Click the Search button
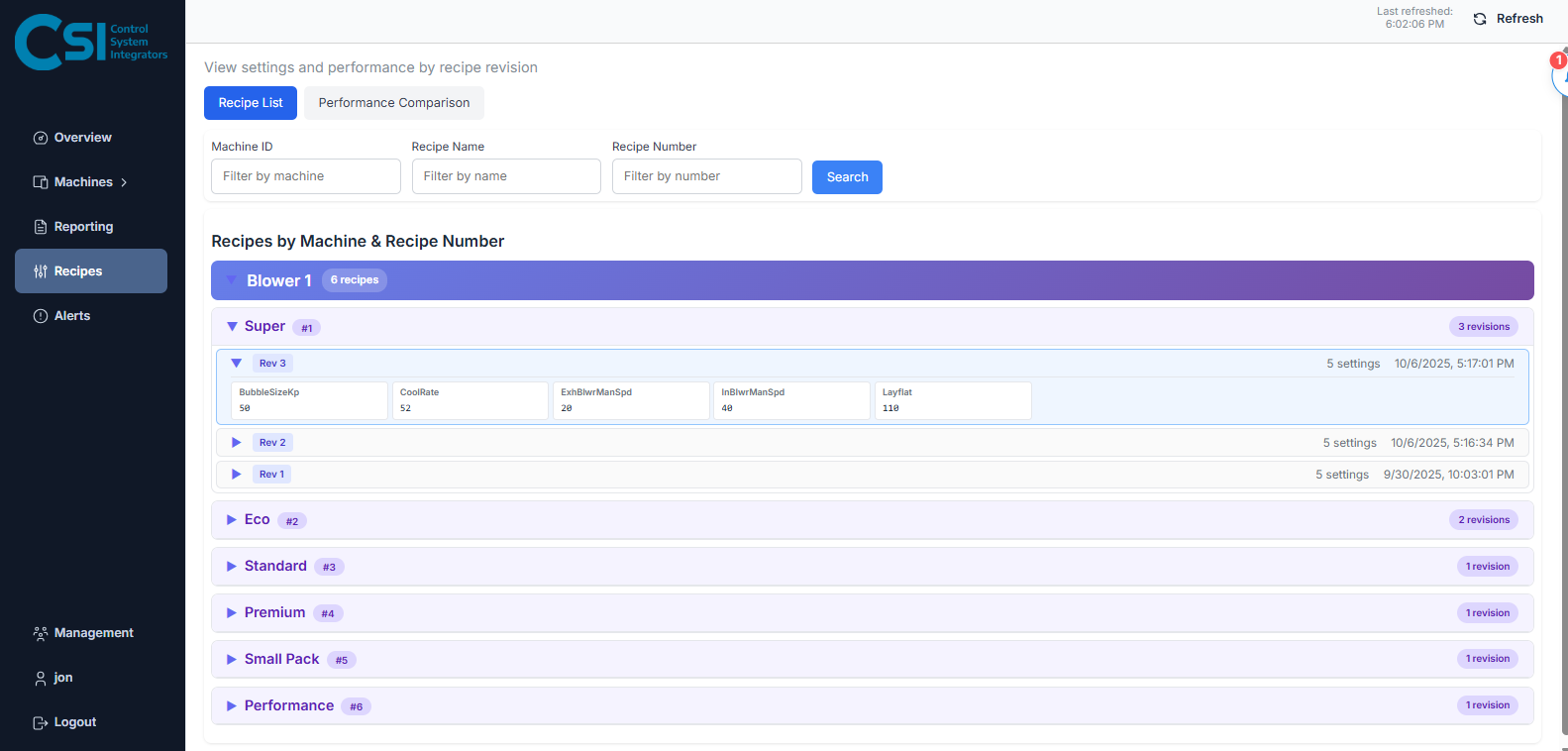The width and height of the screenshot is (1568, 751). point(847,177)
